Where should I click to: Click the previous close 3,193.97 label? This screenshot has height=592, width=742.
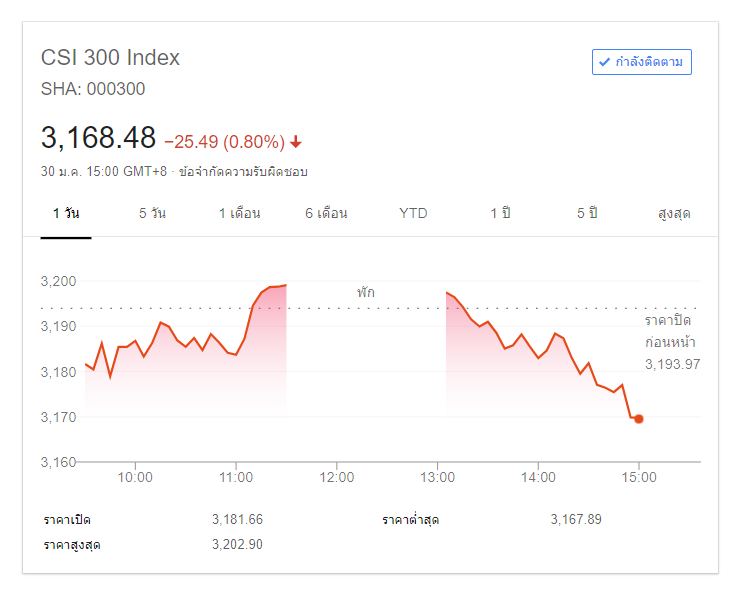672,364
